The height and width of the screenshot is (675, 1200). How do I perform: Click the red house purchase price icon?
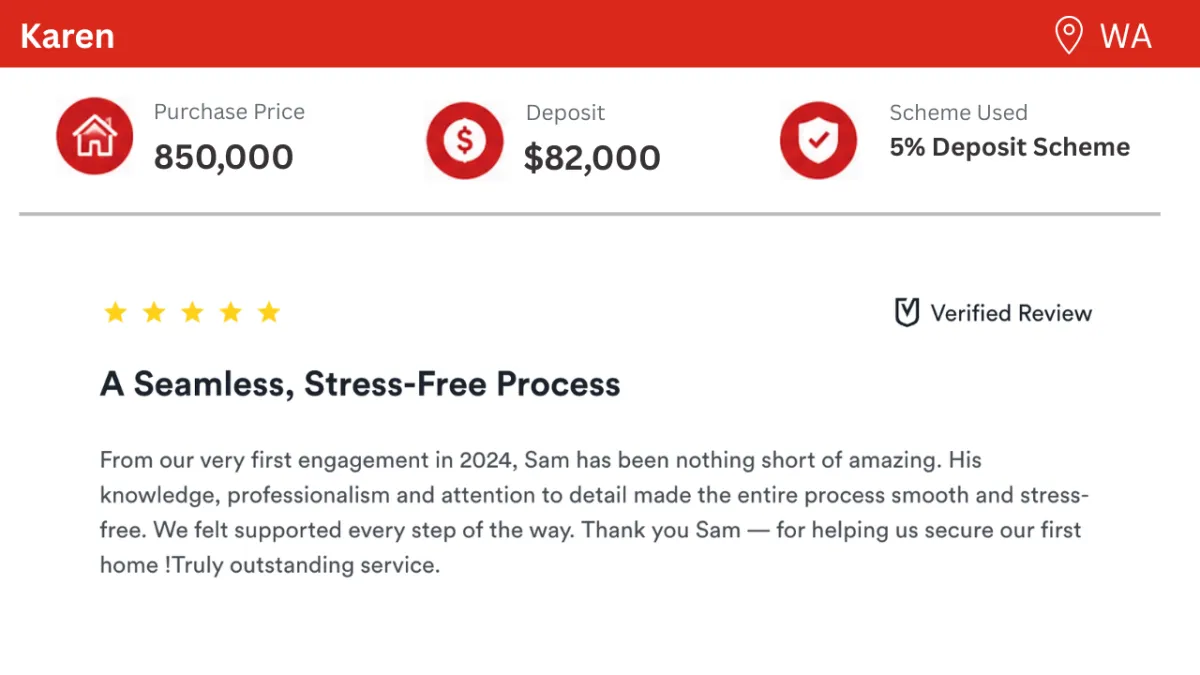point(94,137)
